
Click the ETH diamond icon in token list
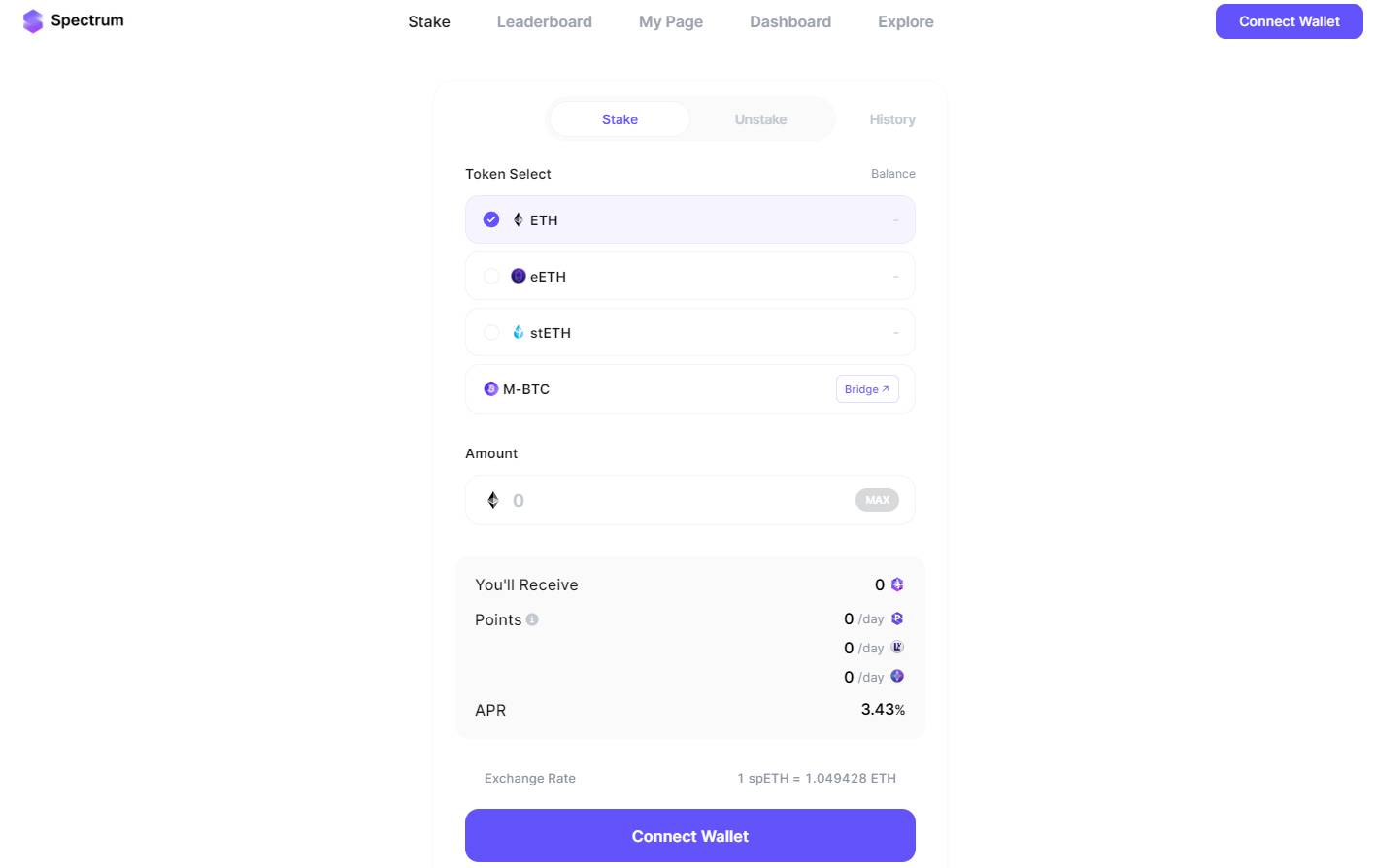click(x=519, y=219)
